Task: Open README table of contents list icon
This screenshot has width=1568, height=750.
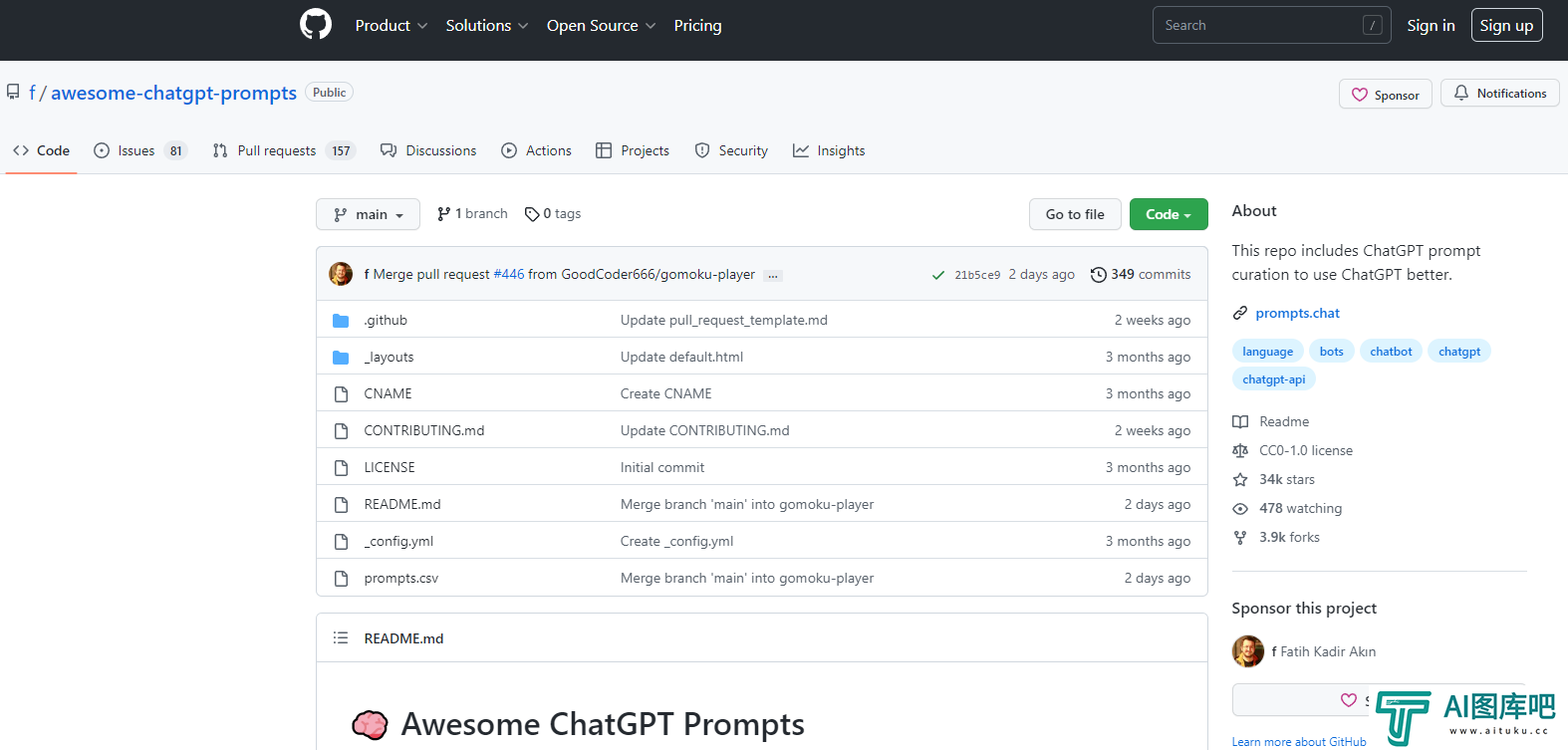Action: (341, 638)
